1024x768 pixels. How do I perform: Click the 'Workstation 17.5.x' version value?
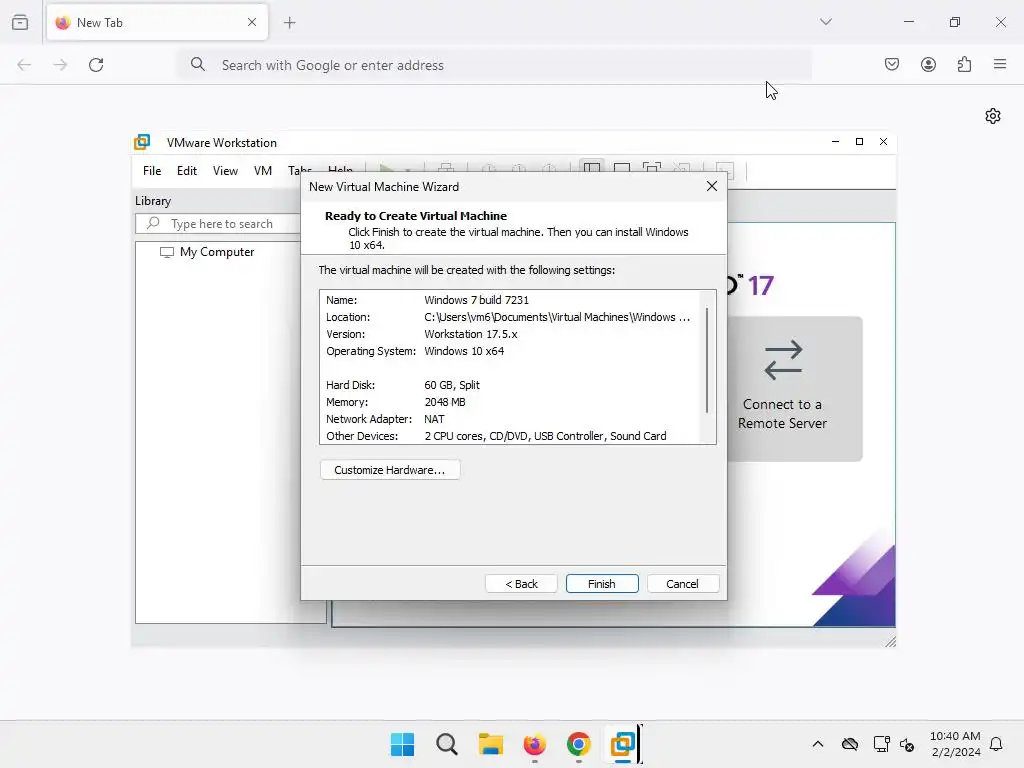pos(470,334)
